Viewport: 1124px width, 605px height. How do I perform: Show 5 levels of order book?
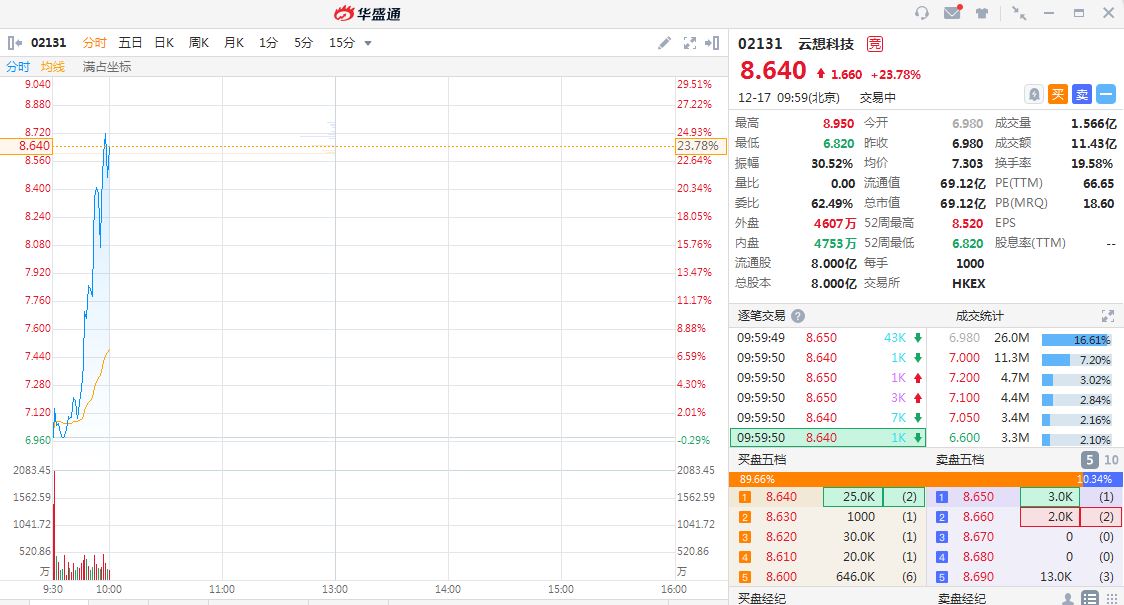tap(1089, 459)
